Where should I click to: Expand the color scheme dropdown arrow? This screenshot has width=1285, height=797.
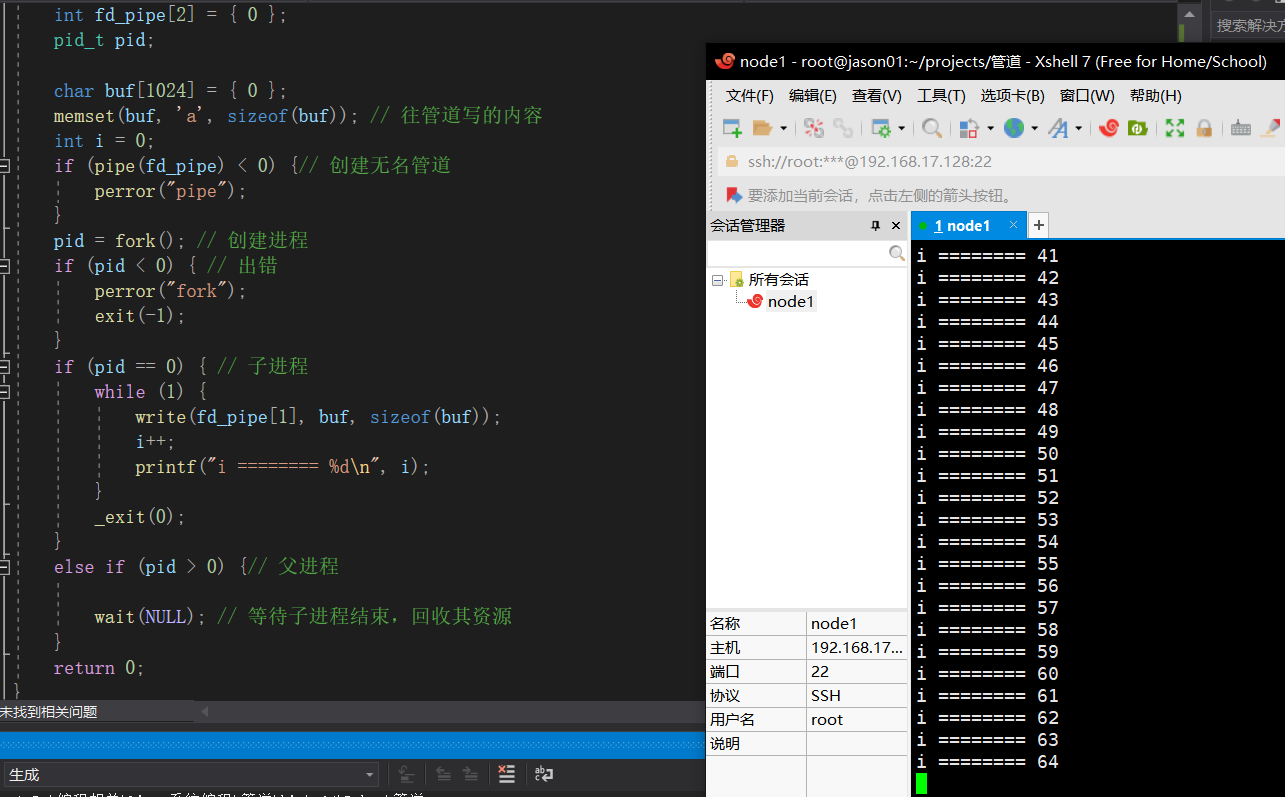(x=989, y=128)
